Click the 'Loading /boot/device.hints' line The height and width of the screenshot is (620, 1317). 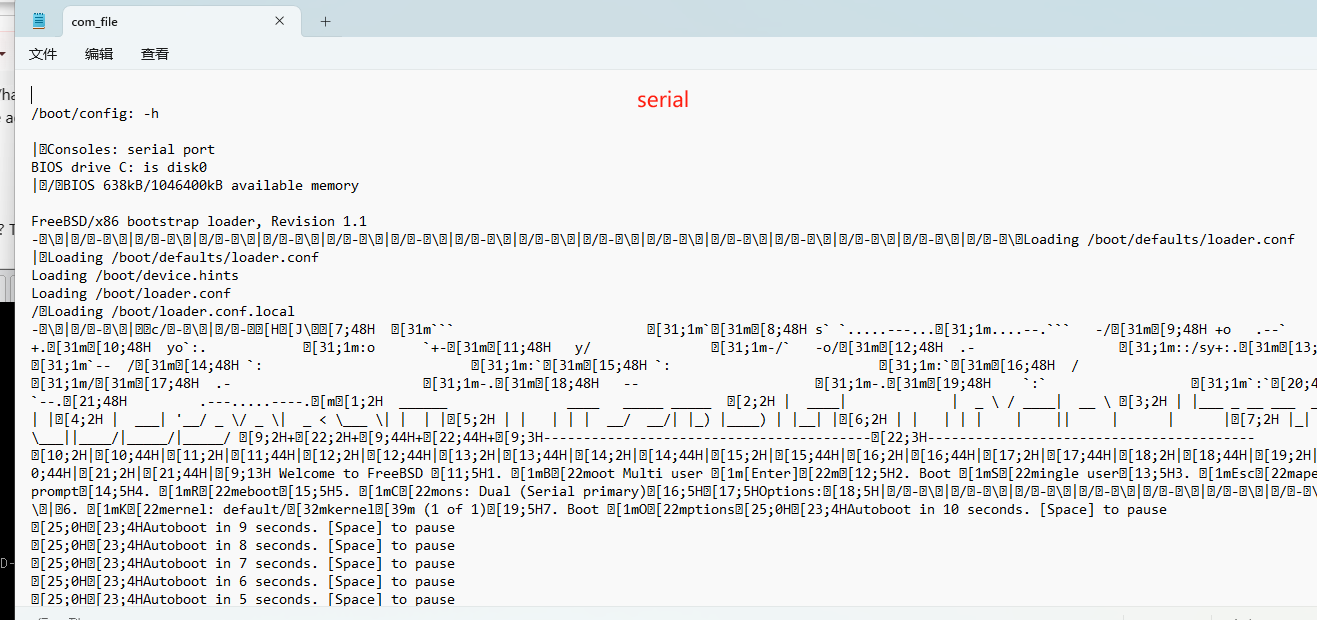135,276
